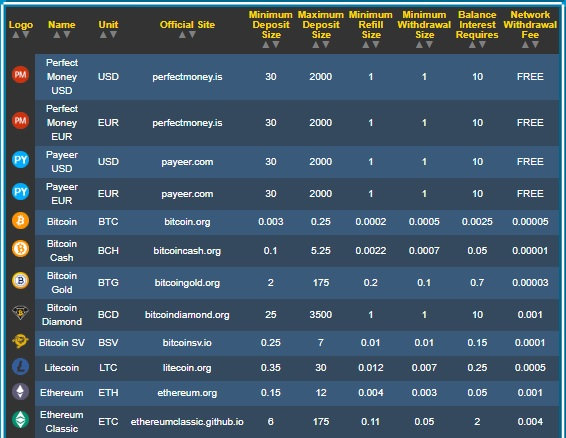Click the Perfect Money USD logo icon
The image size is (566, 438).
20,75
